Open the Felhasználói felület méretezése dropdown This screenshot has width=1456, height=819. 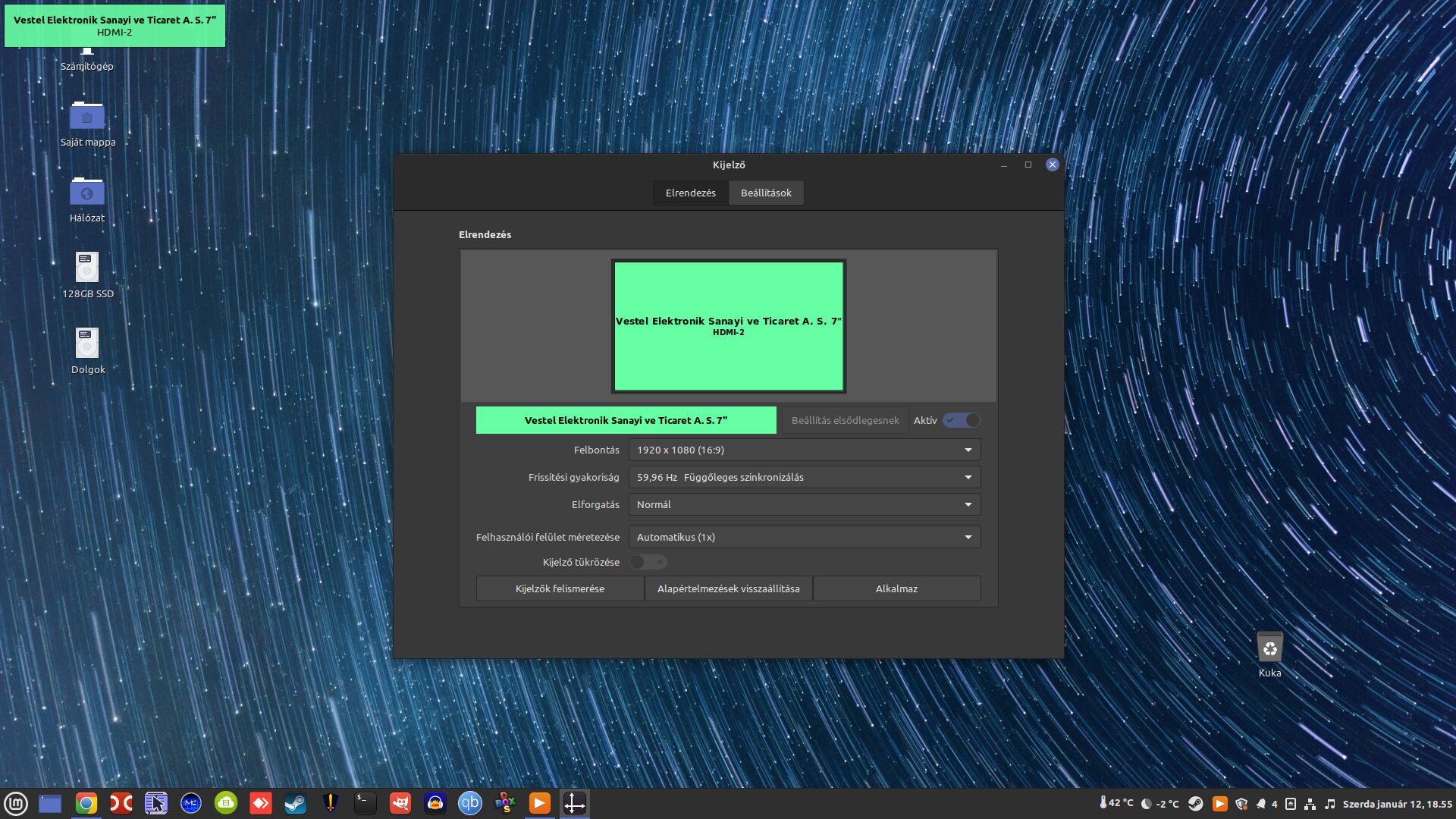[x=804, y=537]
